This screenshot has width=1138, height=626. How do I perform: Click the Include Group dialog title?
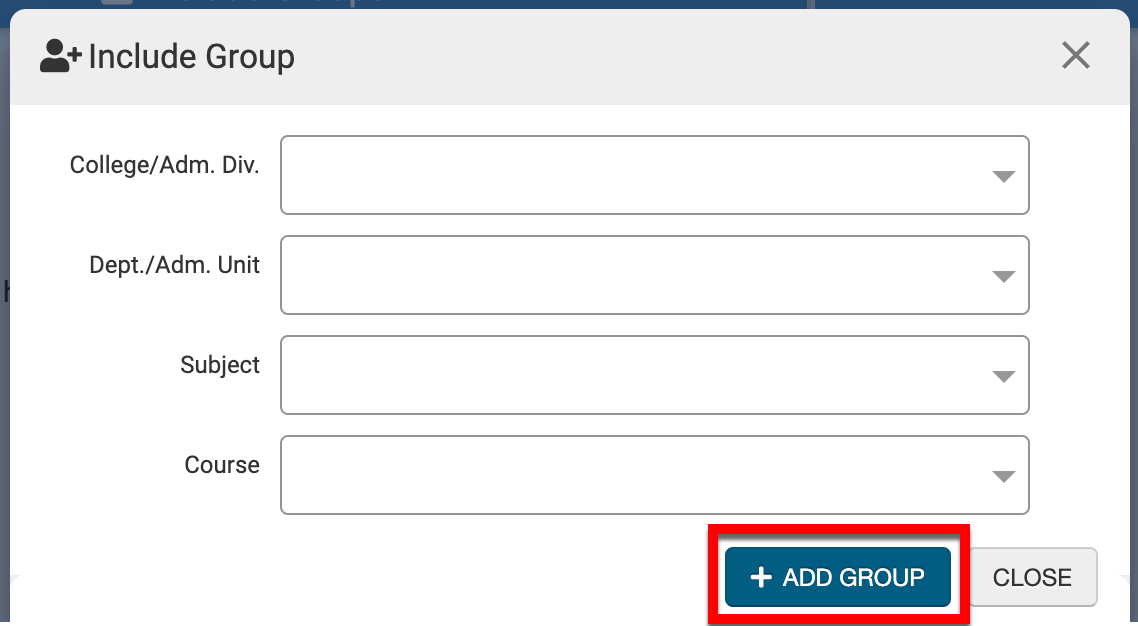[191, 57]
